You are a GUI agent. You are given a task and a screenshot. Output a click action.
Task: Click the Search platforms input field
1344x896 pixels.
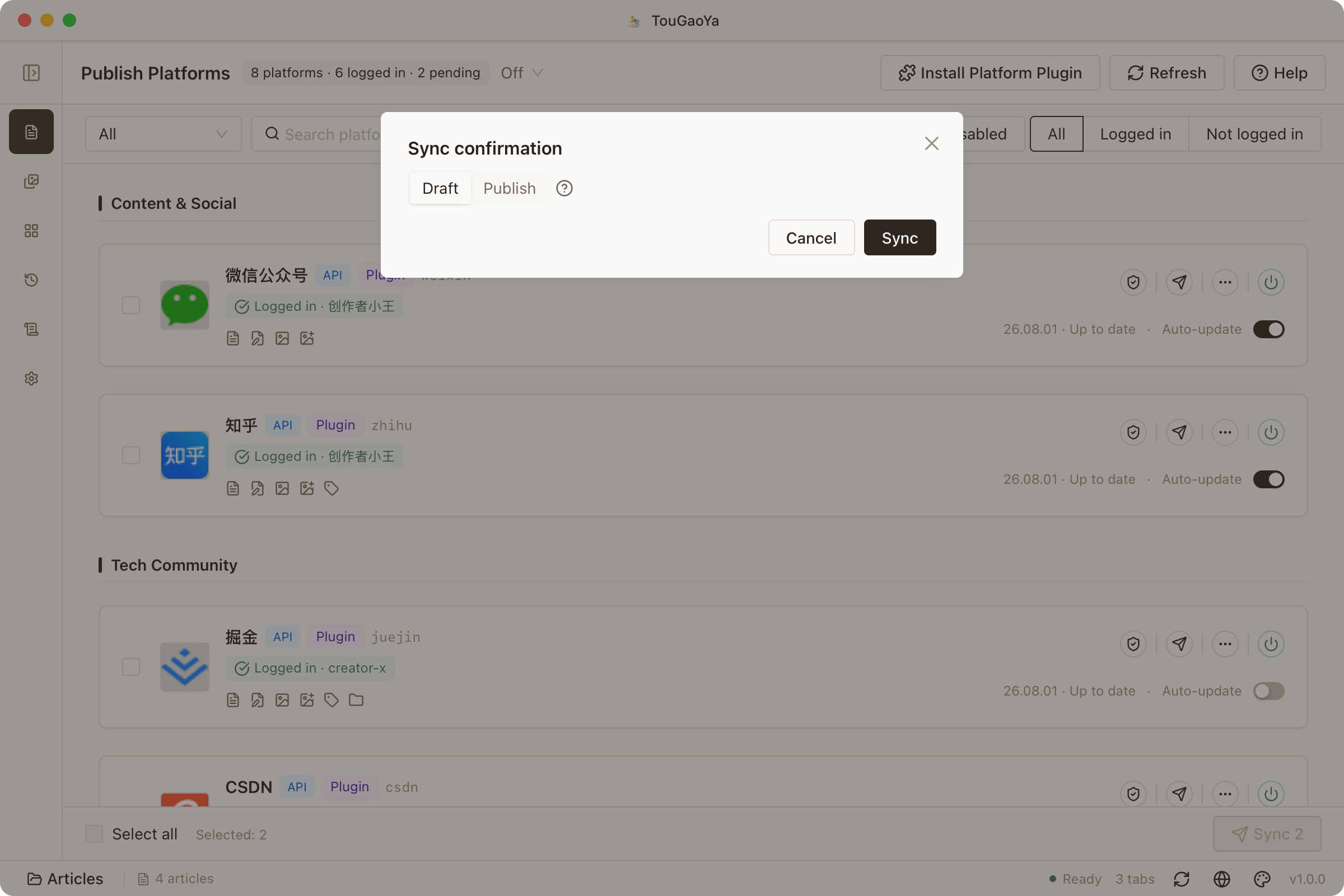click(317, 134)
